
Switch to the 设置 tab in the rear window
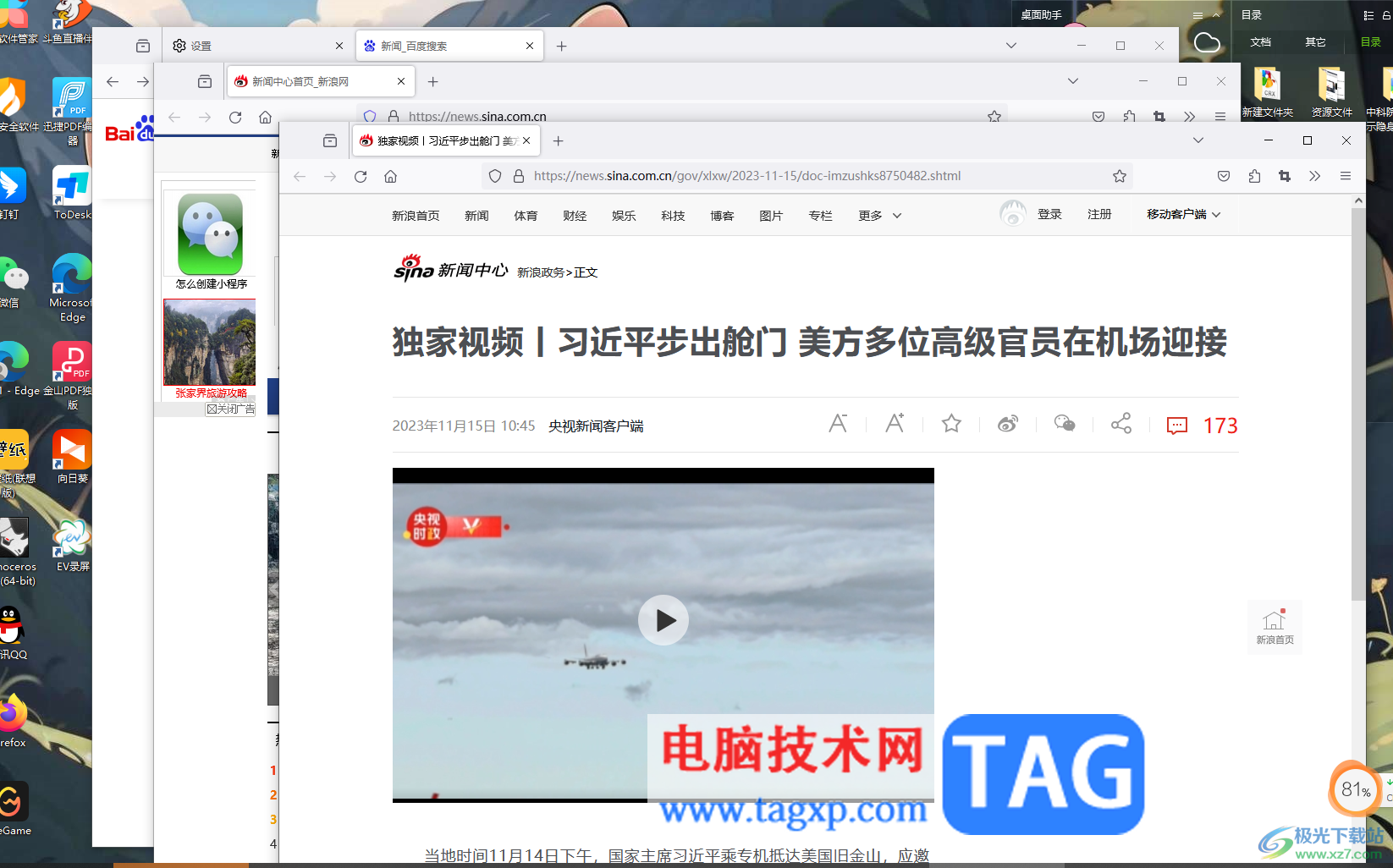257,46
